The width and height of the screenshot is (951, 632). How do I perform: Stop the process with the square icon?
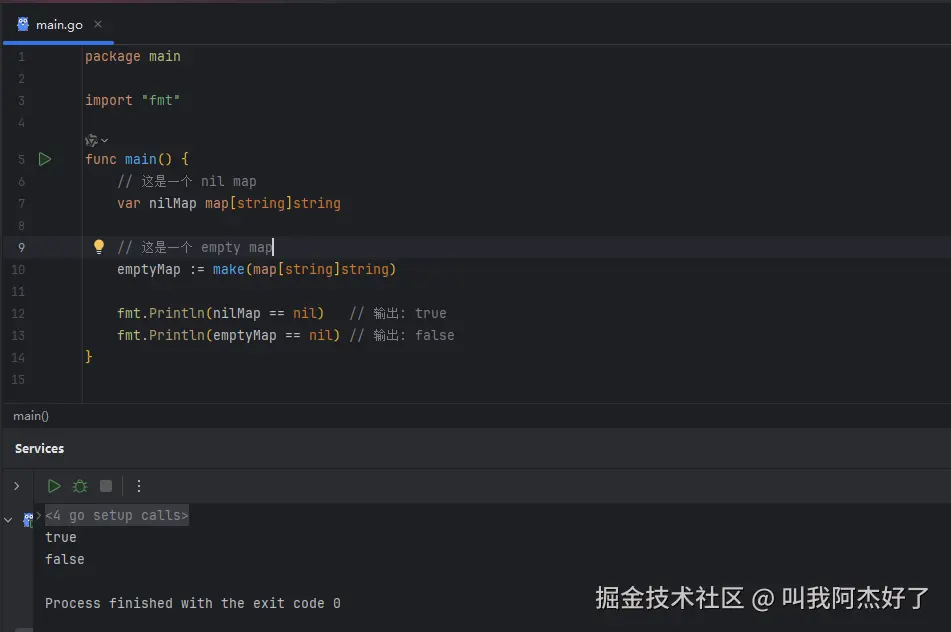[x=106, y=486]
